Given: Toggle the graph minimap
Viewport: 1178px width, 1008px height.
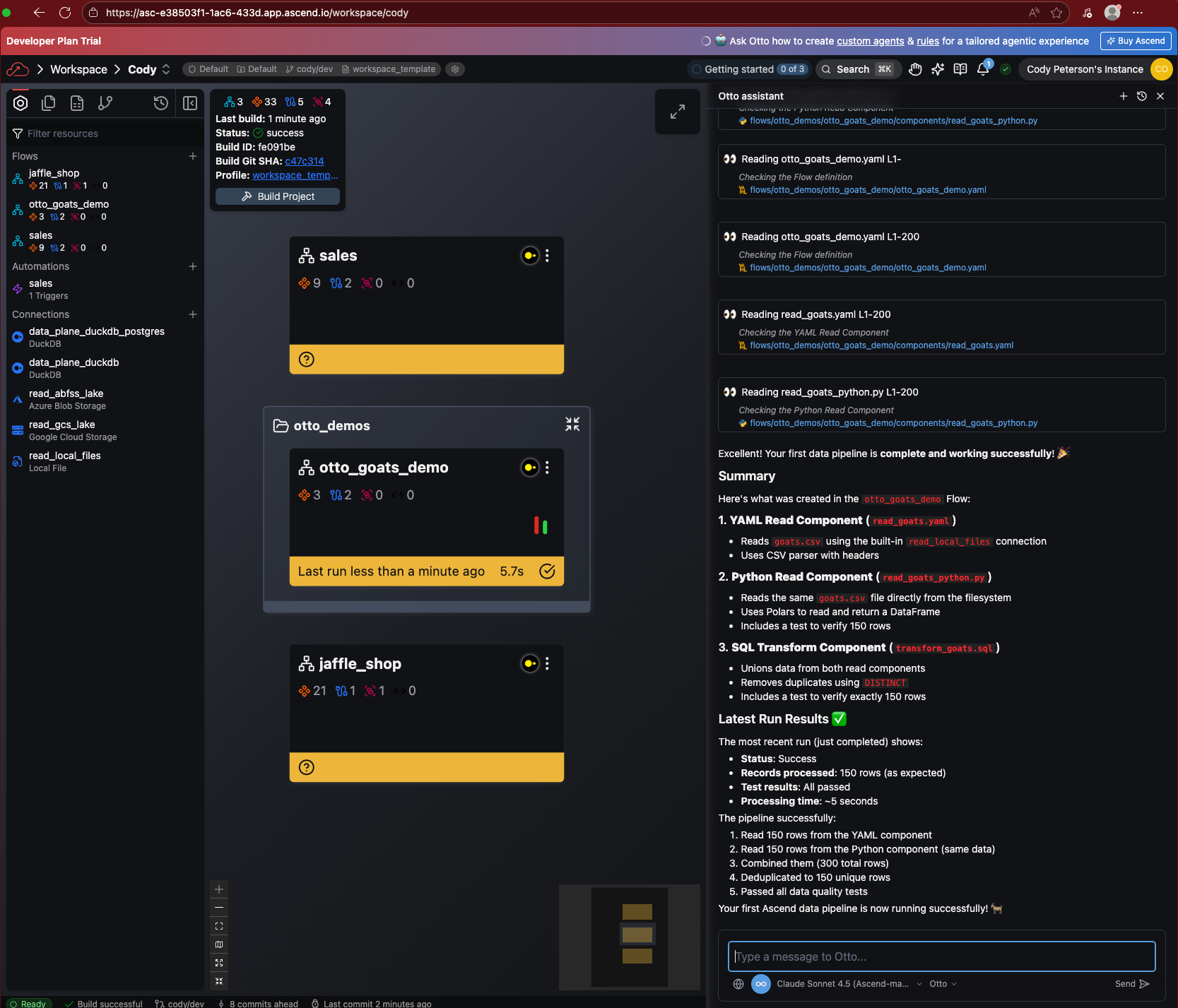Looking at the screenshot, I should click(219, 944).
